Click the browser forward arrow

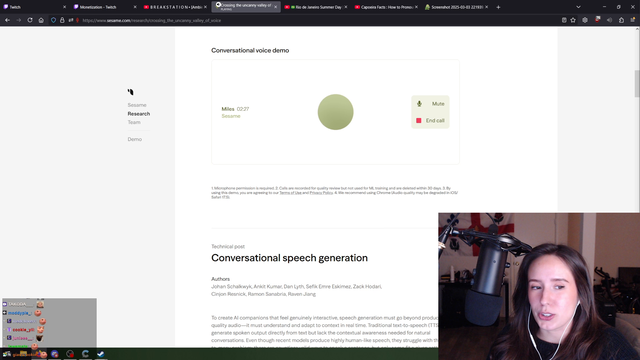tap(19, 20)
